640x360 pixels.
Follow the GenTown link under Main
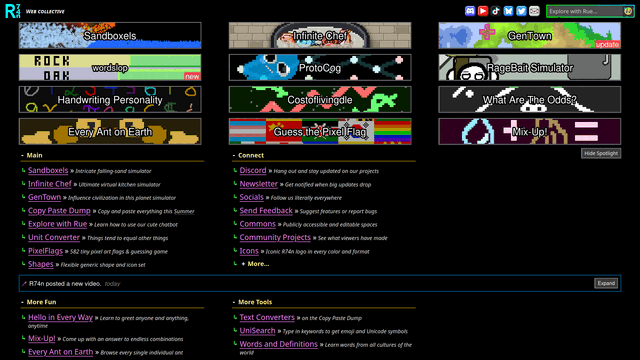44,198
